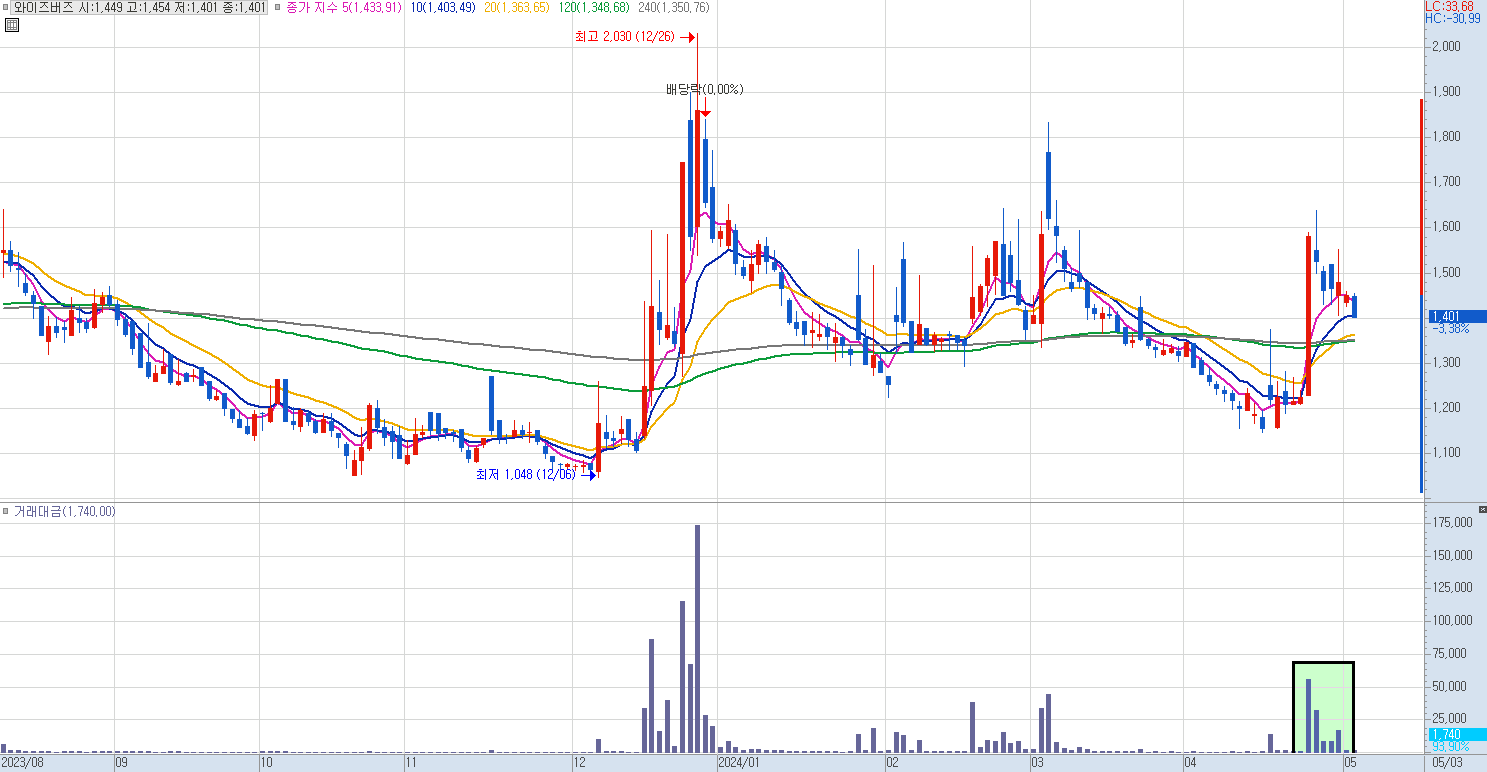This screenshot has height=772, width=1487.
Task: Click the 1,800 price axis label
Action: [1446, 136]
